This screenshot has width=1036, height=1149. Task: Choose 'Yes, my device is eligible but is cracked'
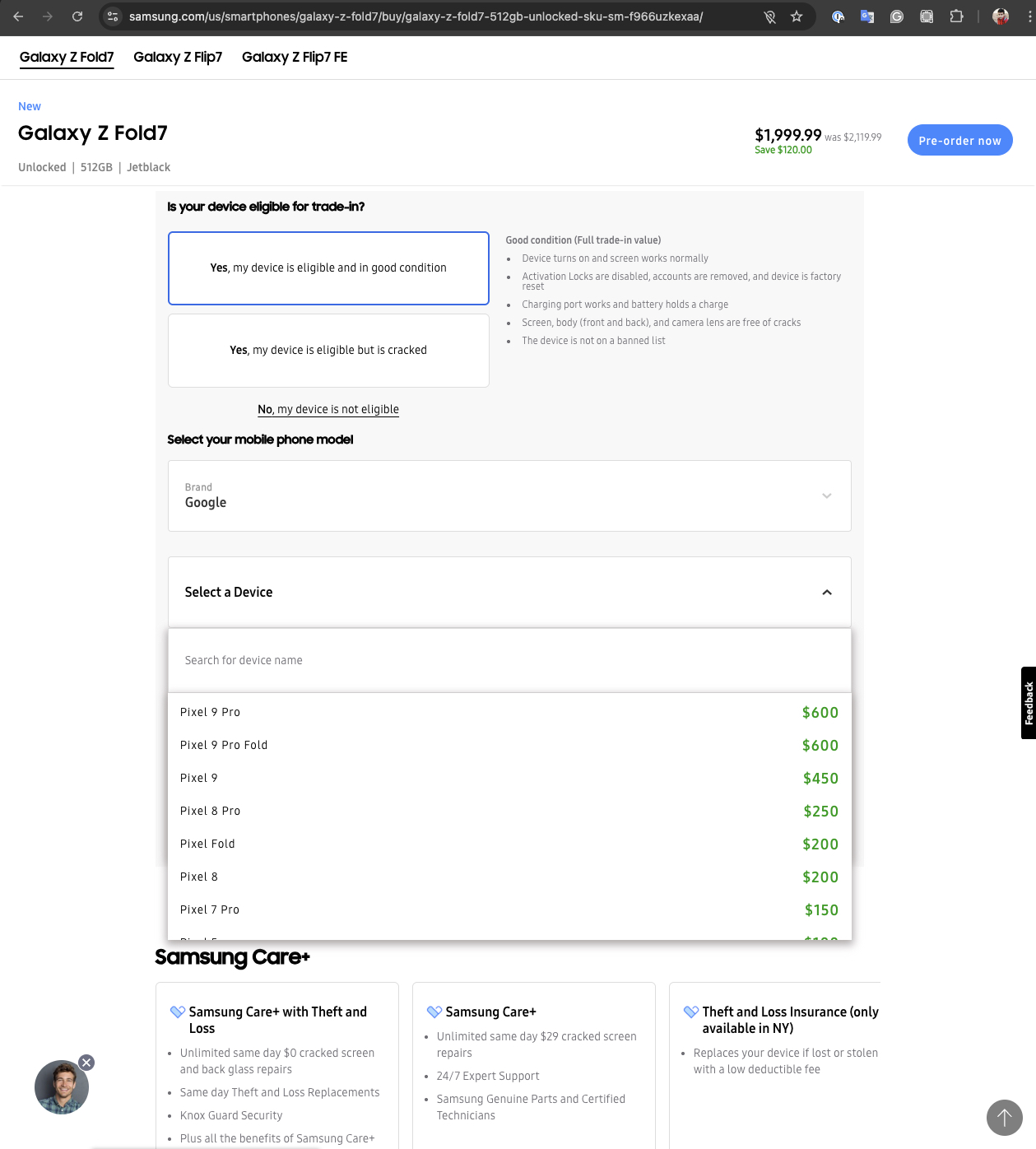[328, 351]
